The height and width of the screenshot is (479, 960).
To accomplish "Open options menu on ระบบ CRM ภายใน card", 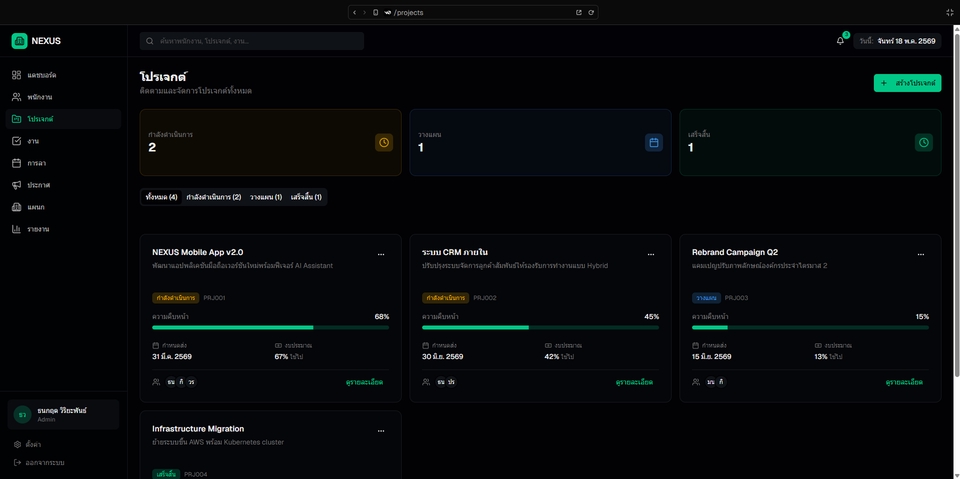I will pyautogui.click(x=651, y=254).
